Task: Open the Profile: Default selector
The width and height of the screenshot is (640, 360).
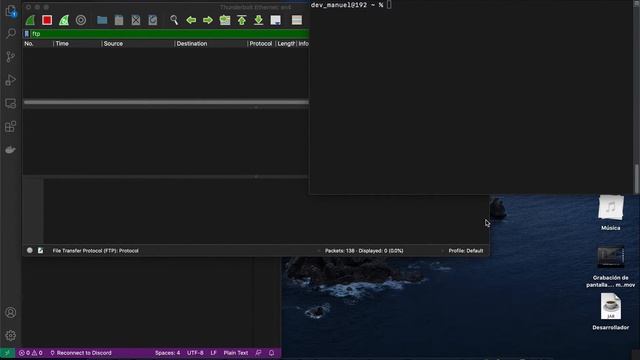Action: [x=466, y=251]
